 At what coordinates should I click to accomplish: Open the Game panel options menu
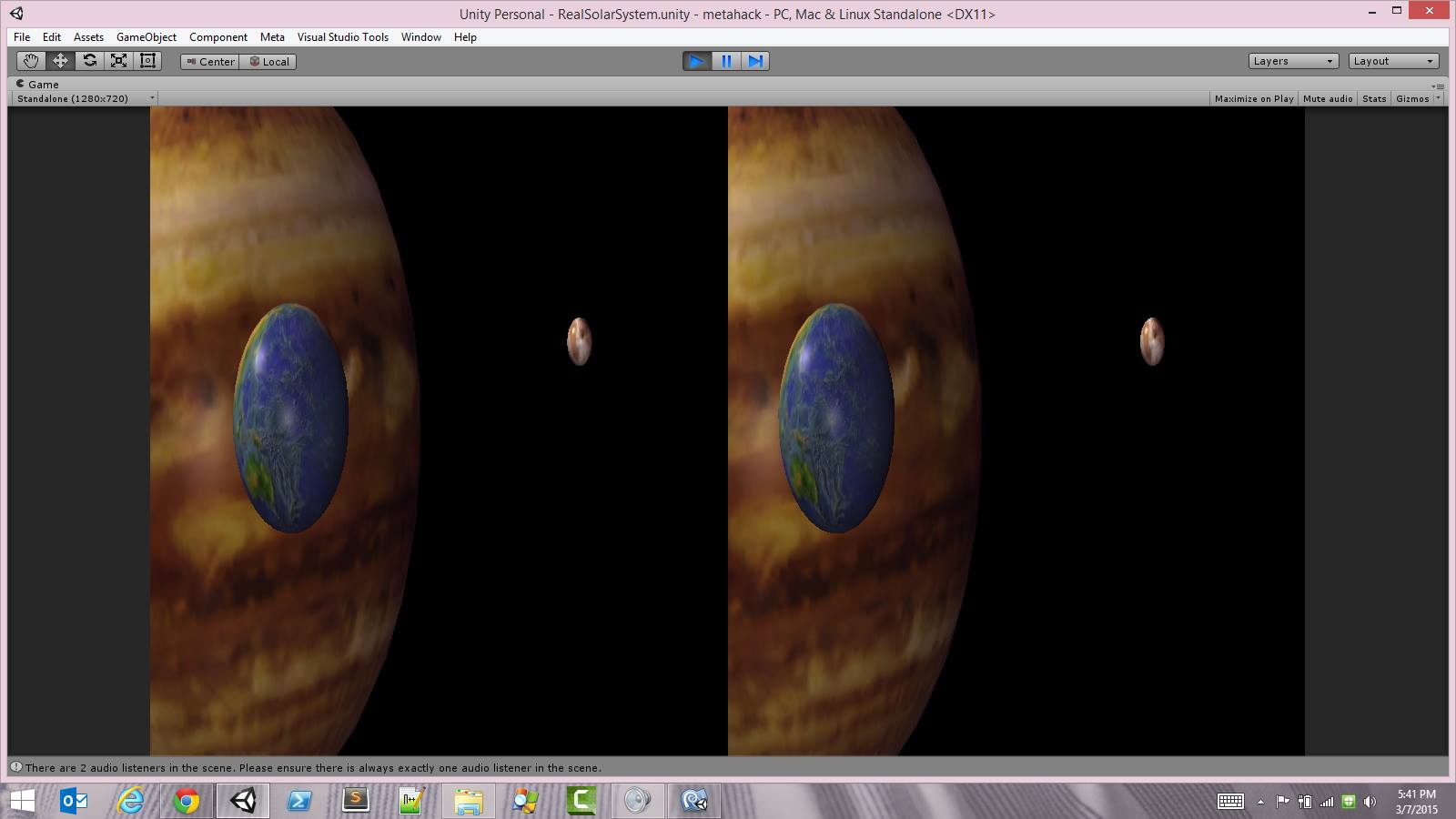point(1439,86)
